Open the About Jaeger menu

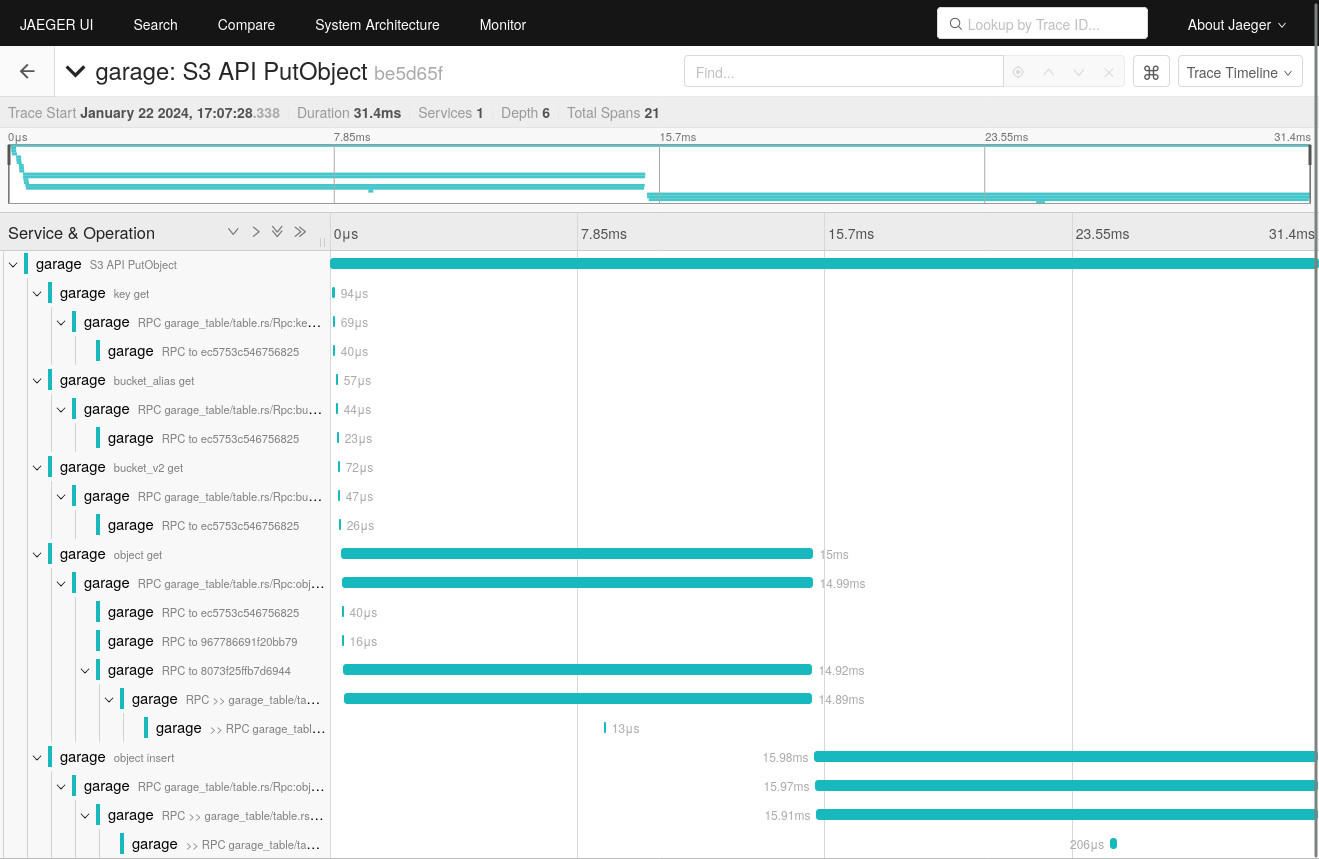tap(1236, 24)
